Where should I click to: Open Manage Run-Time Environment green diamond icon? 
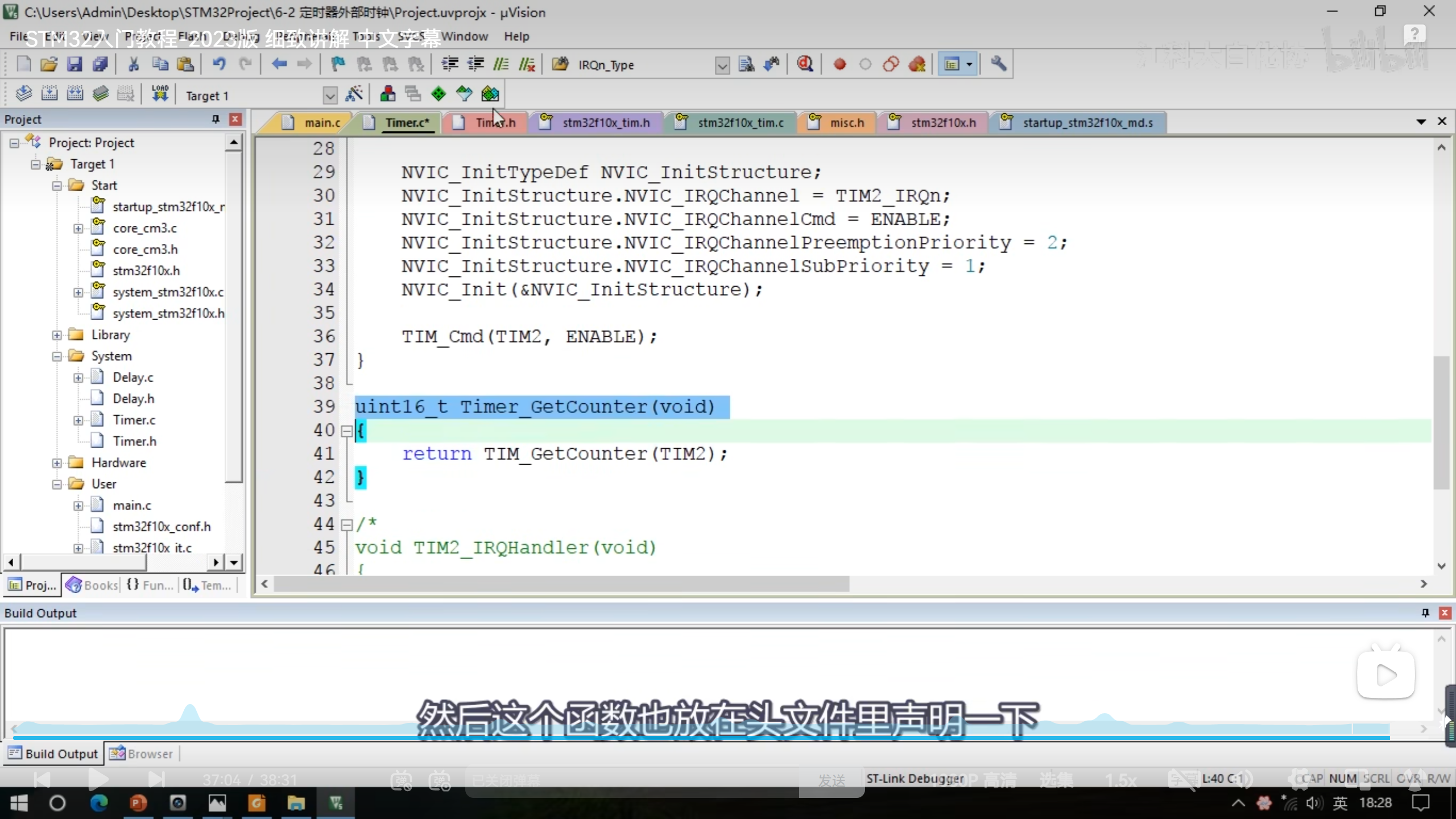coord(439,94)
